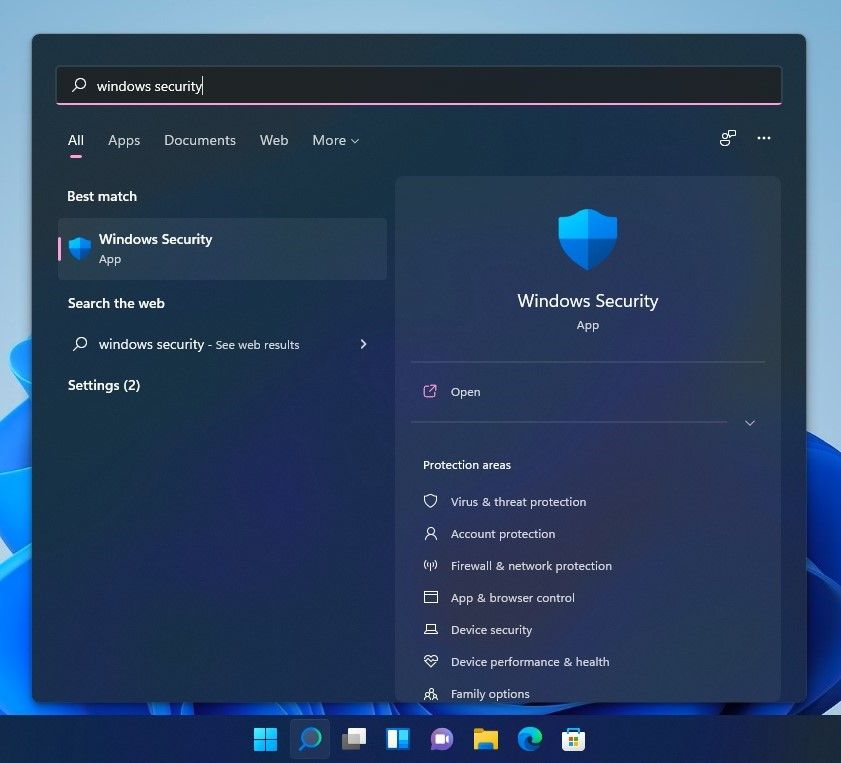Image resolution: width=841 pixels, height=763 pixels.
Task: Open Family options
Action: click(490, 693)
